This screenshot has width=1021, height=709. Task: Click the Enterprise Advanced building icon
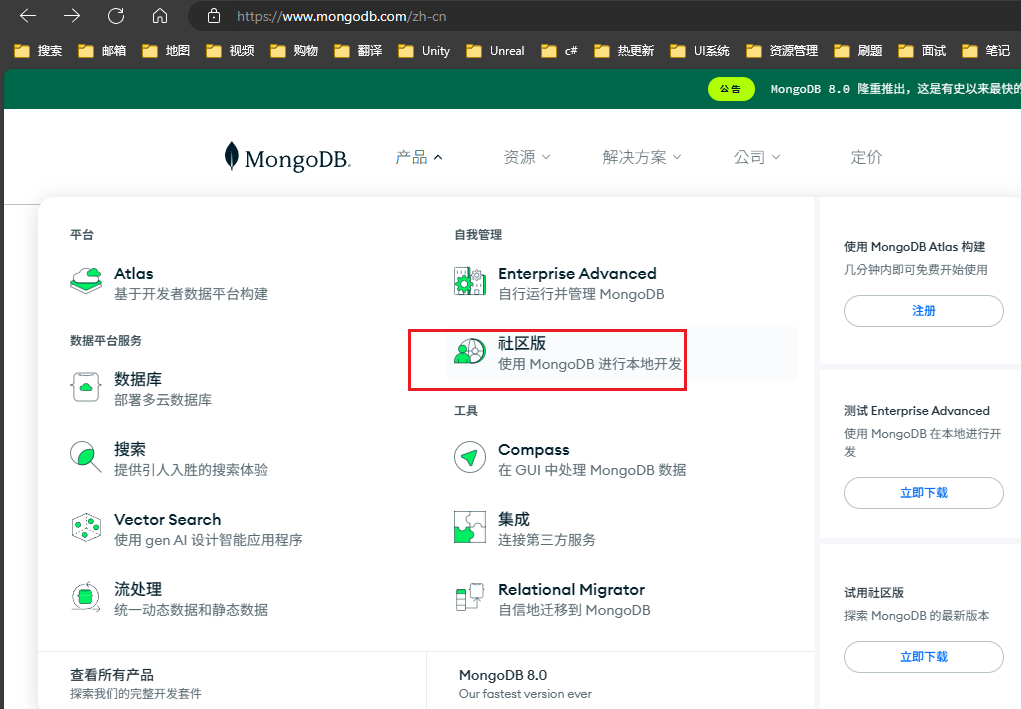(470, 281)
